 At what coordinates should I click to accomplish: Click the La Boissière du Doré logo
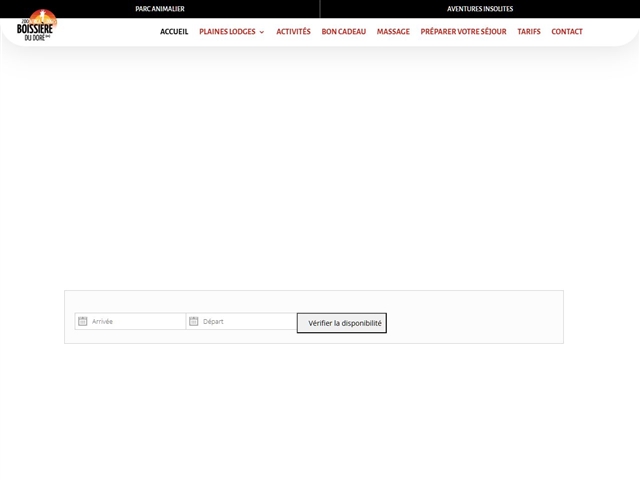[37, 24]
